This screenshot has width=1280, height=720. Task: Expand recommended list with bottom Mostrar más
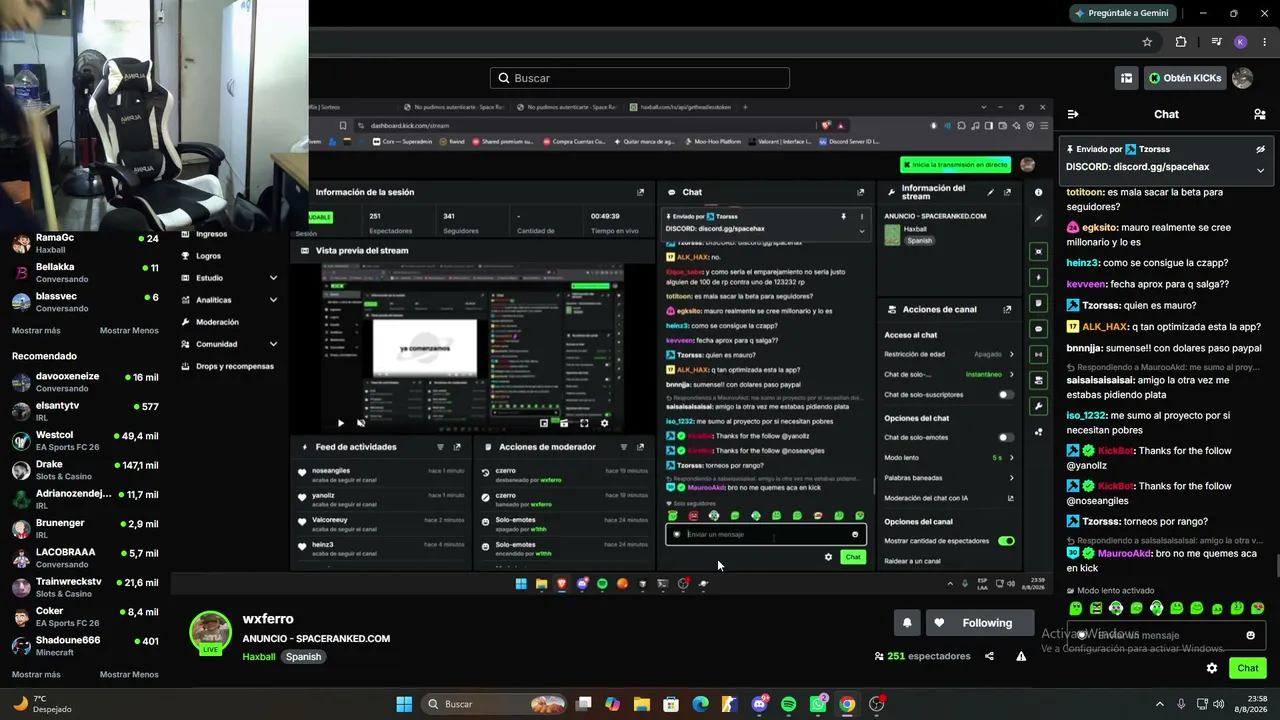pyautogui.click(x=36, y=674)
